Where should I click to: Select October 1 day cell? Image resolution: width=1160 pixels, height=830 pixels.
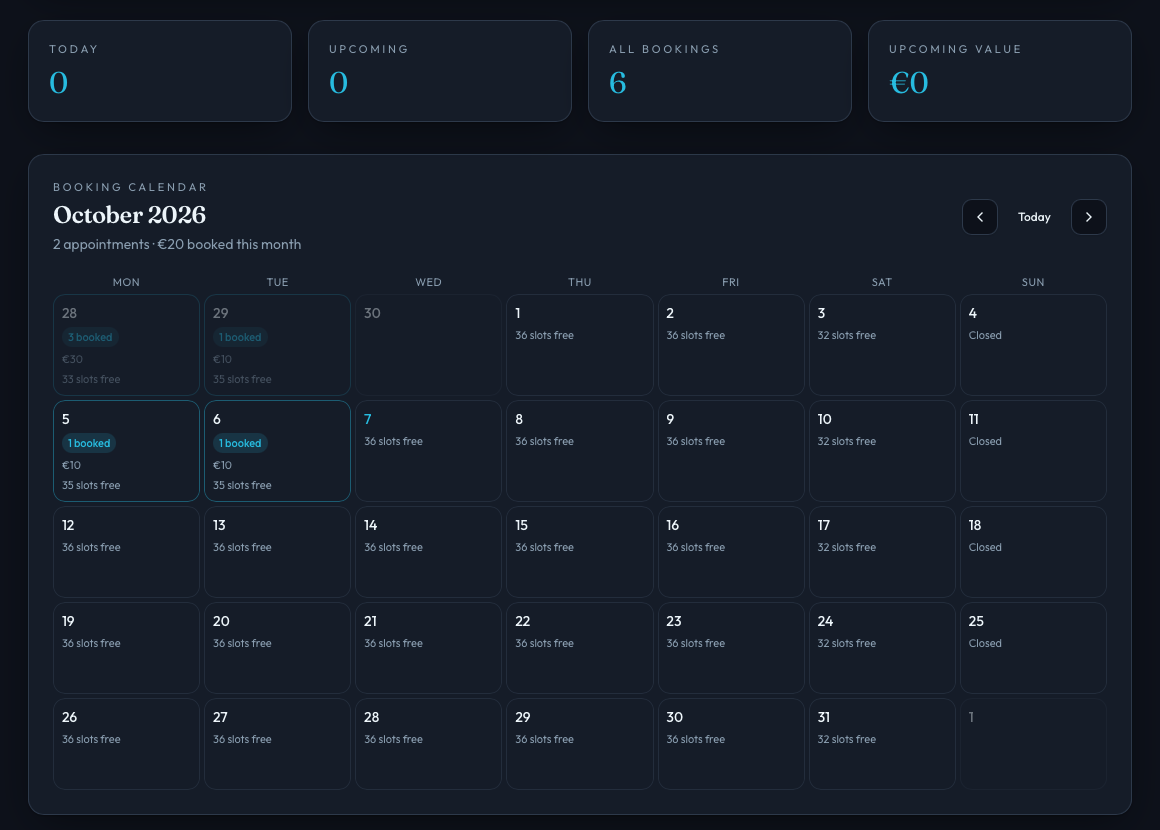click(x=579, y=345)
